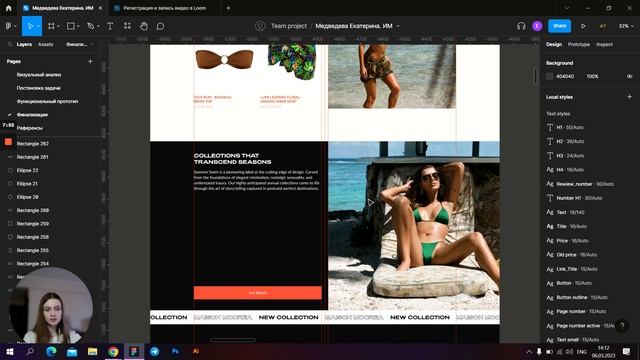Switch to the Prototype tab

pyautogui.click(x=578, y=44)
